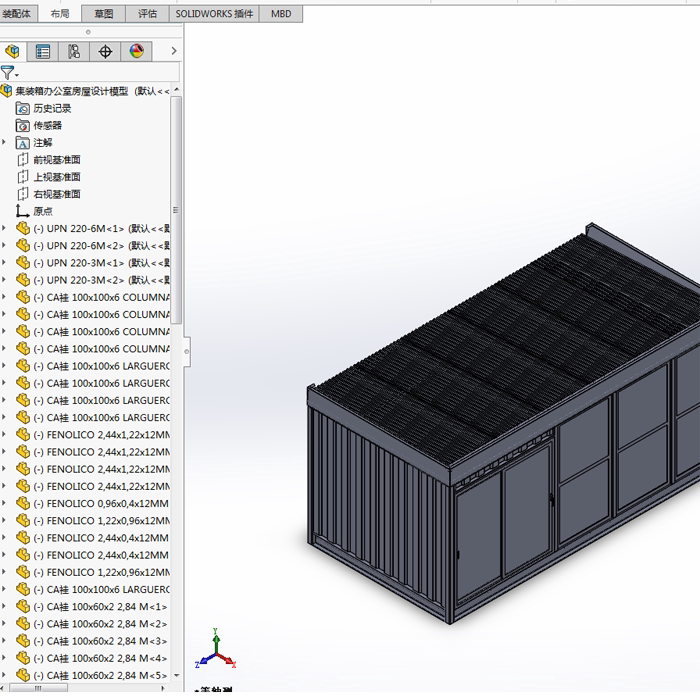Select the (-) FENOLICO 0,96x0,4x12MM label

point(101,504)
